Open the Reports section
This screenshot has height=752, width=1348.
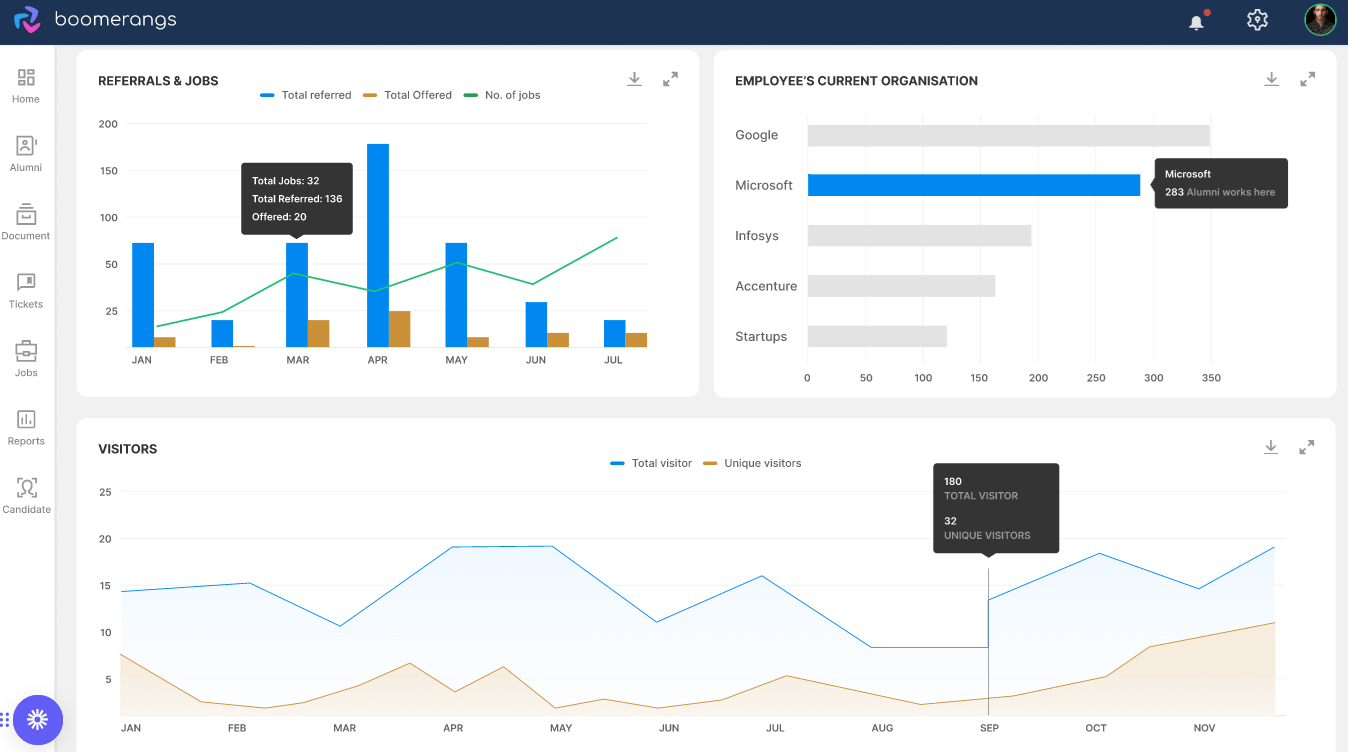coord(26,427)
